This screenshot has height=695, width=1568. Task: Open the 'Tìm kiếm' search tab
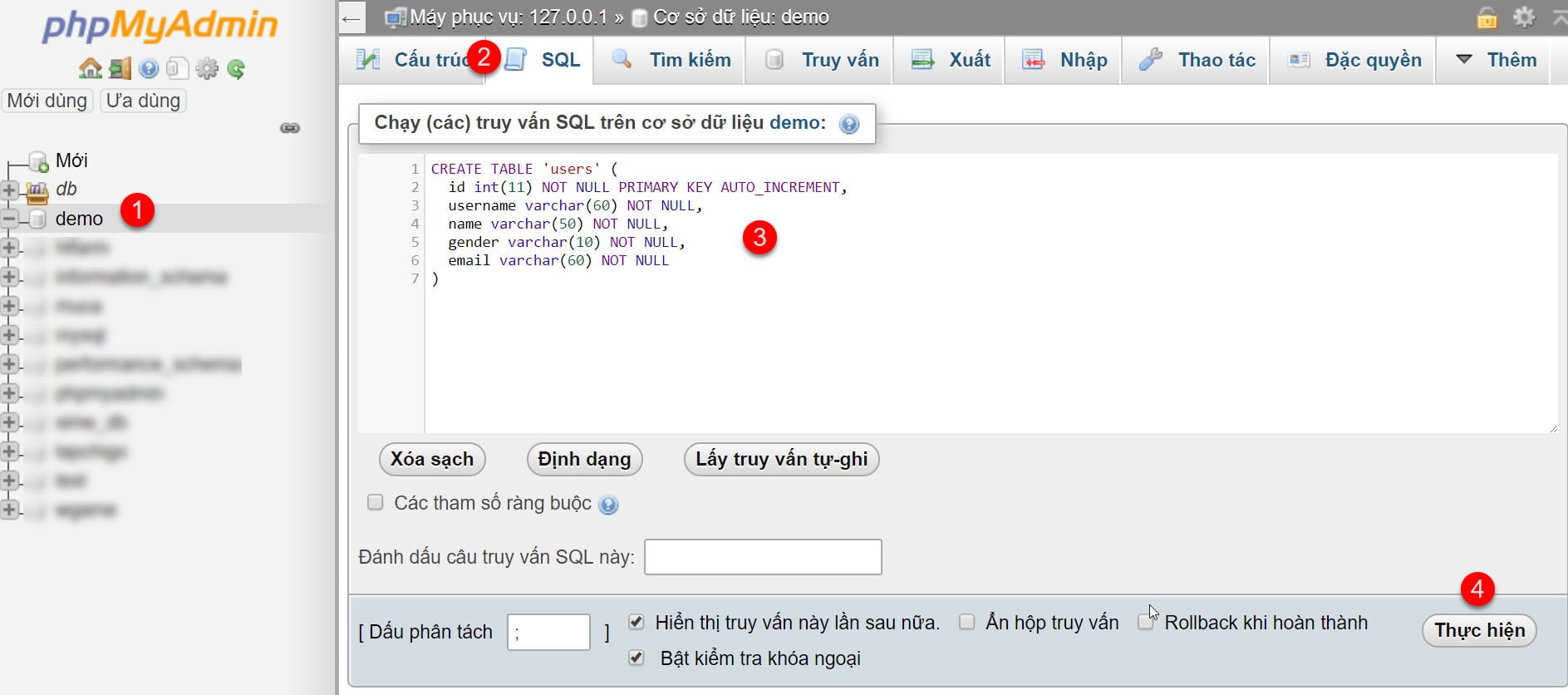(672, 60)
